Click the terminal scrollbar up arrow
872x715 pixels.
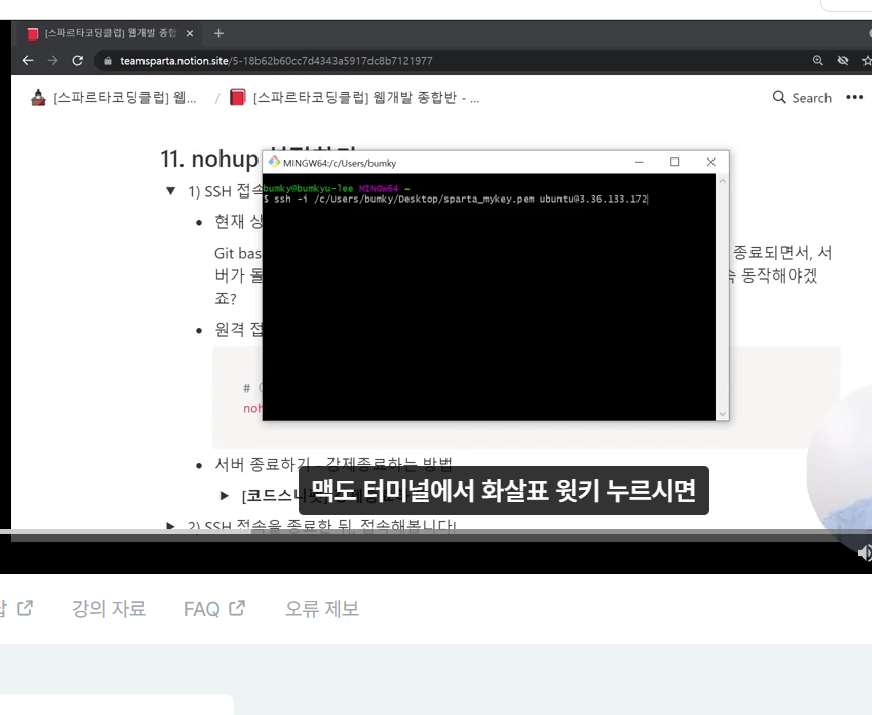pos(722,181)
